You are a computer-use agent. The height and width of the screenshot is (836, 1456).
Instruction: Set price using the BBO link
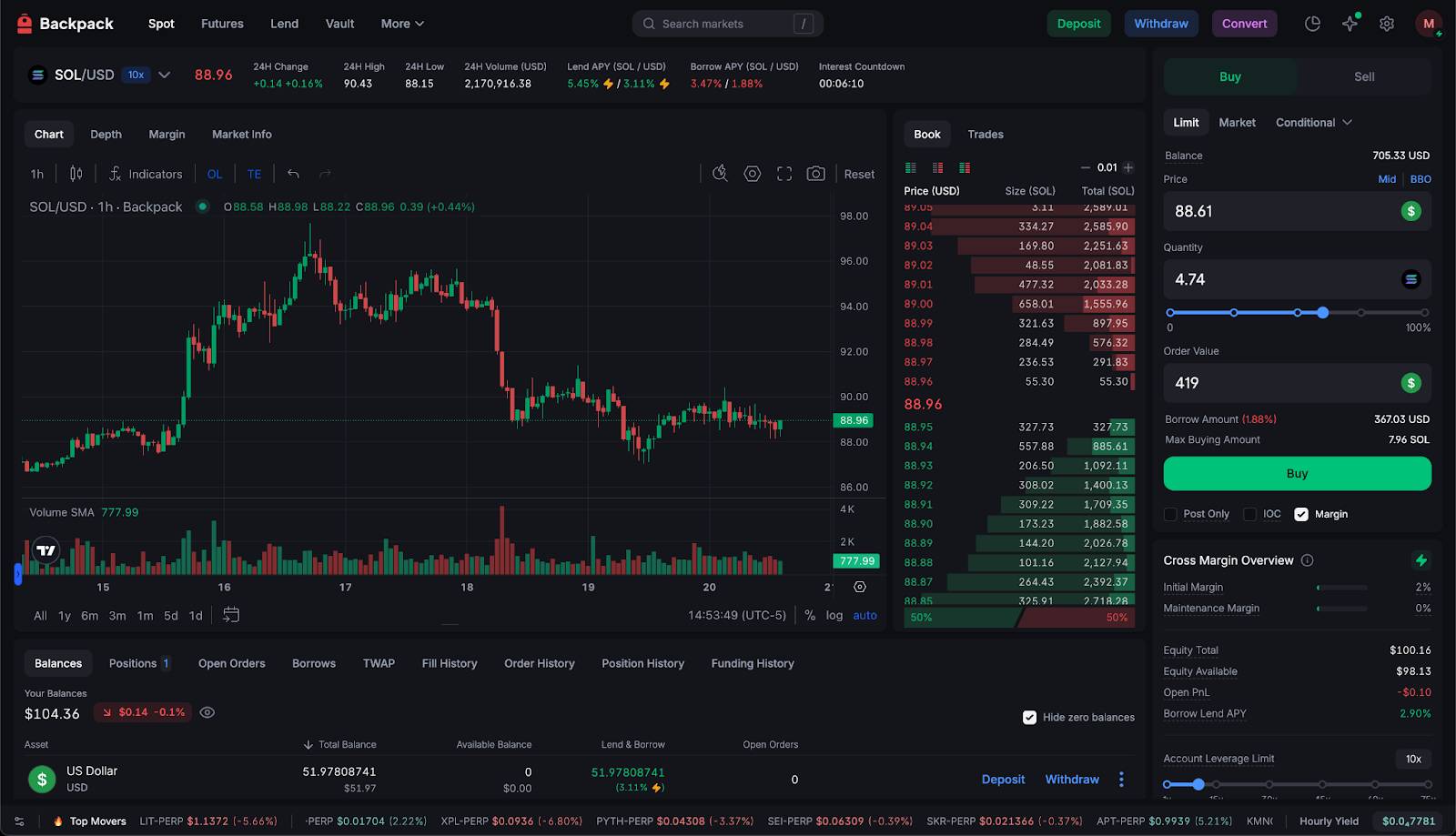1420,179
